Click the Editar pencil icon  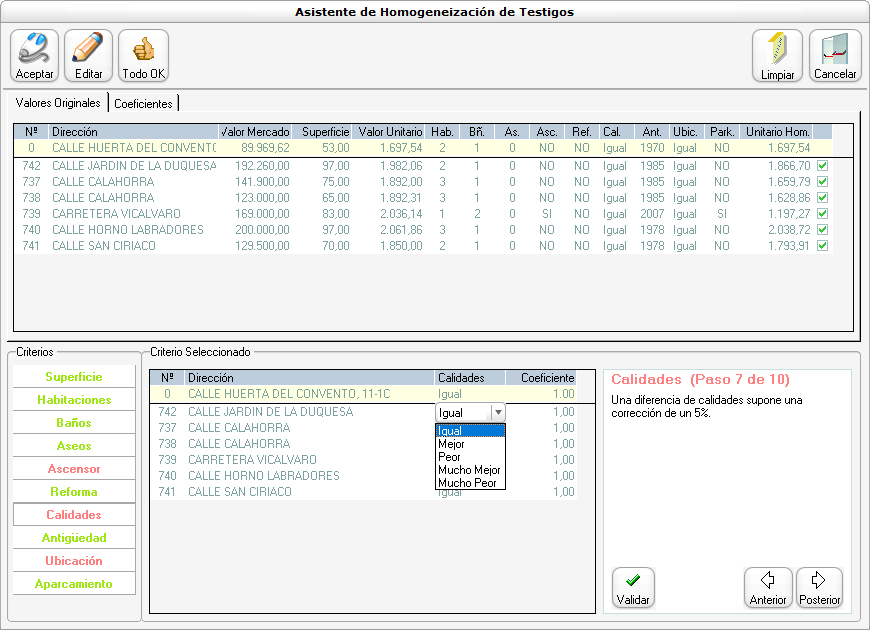[89, 55]
